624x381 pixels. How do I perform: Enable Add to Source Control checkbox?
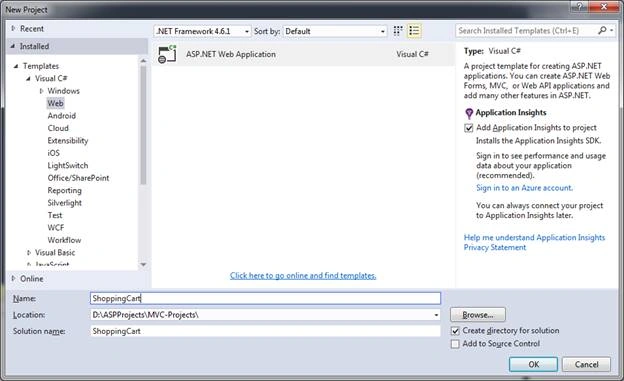[455, 344]
